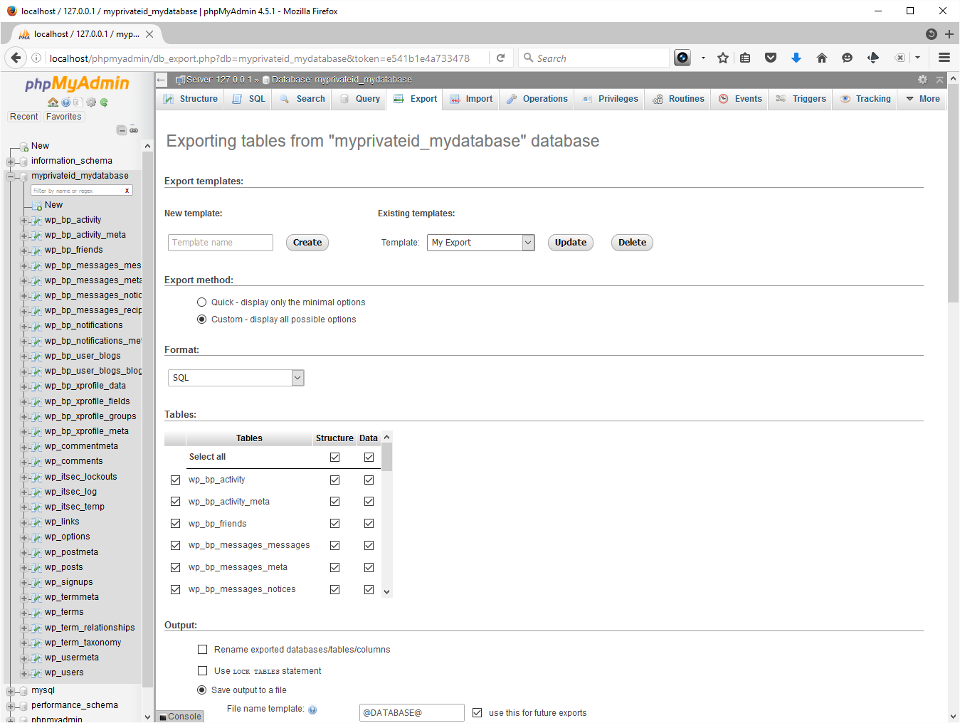Open page settings gear in breadcrumb bar
The width and height of the screenshot is (960, 723).
click(x=923, y=80)
